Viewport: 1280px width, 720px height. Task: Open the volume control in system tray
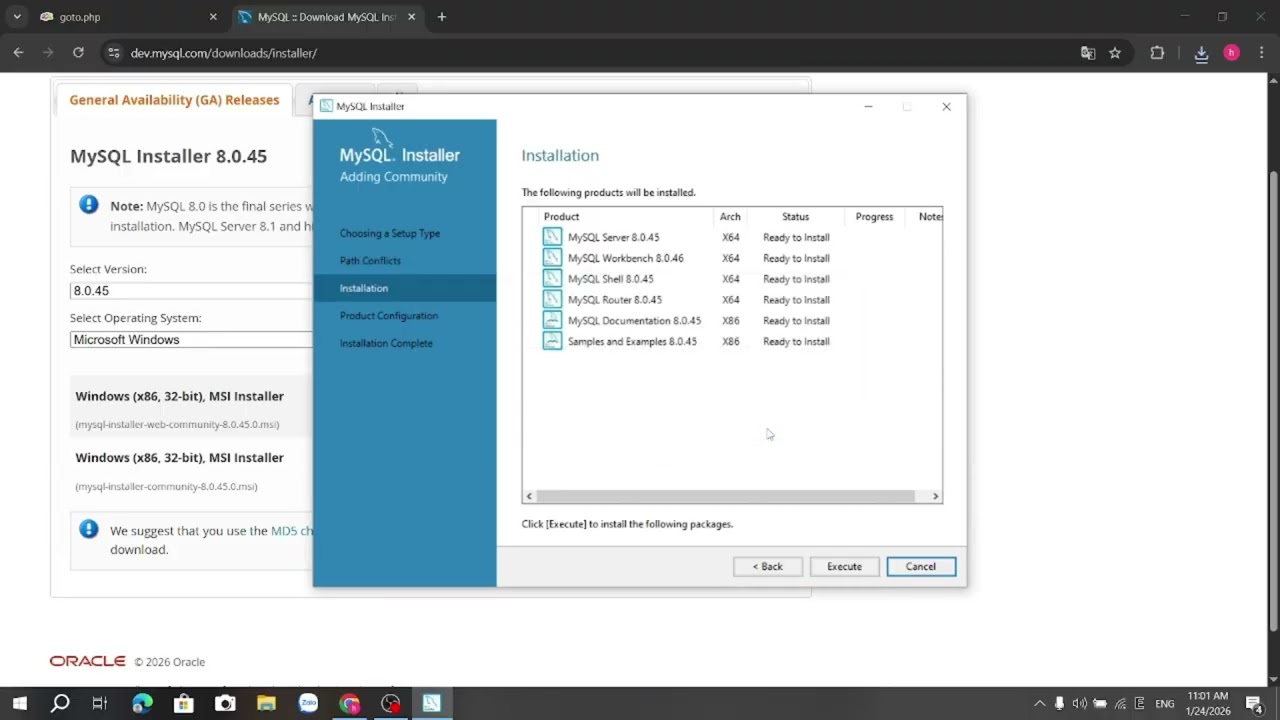coord(1079,703)
